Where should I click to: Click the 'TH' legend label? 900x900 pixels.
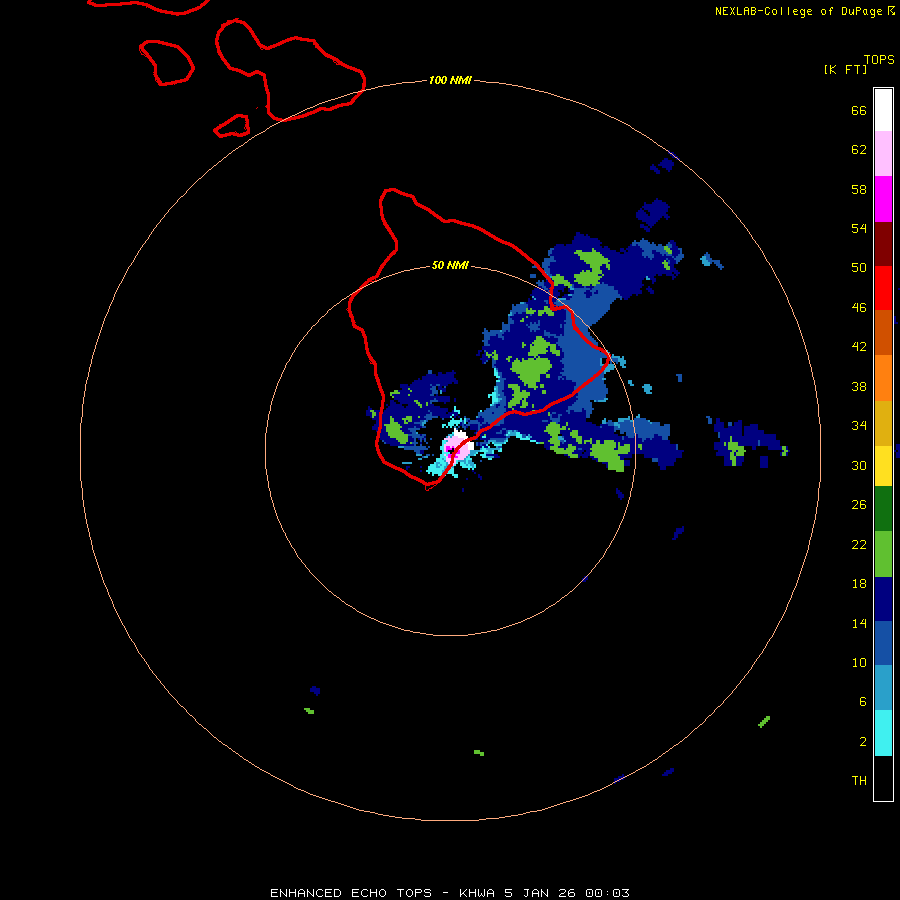[x=859, y=781]
